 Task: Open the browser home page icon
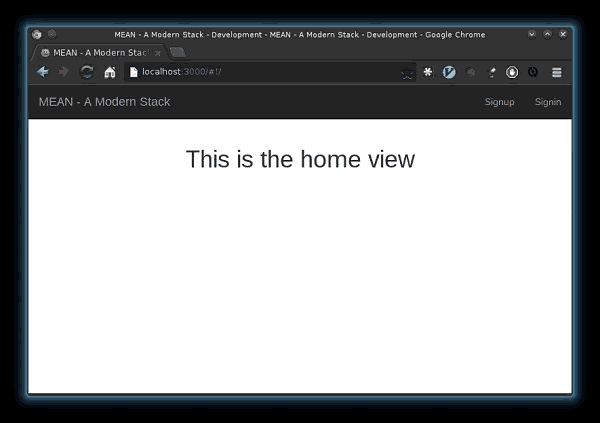point(110,72)
